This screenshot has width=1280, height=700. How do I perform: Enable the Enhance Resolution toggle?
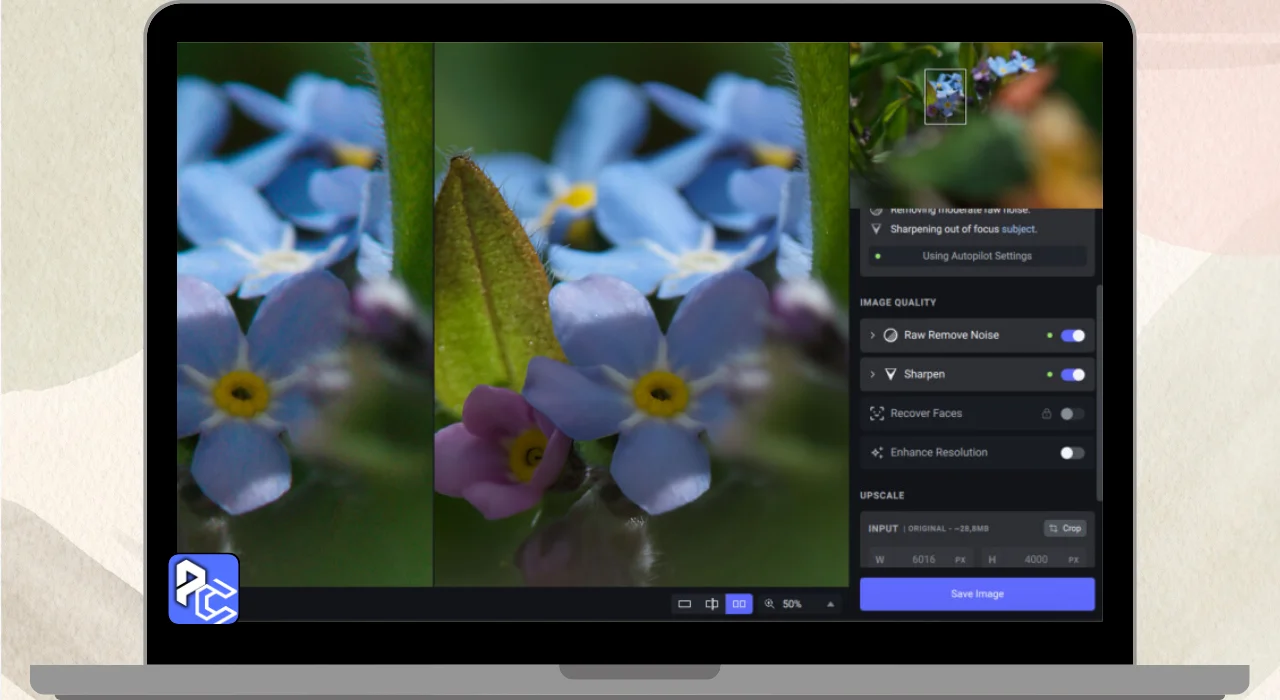coord(1072,453)
